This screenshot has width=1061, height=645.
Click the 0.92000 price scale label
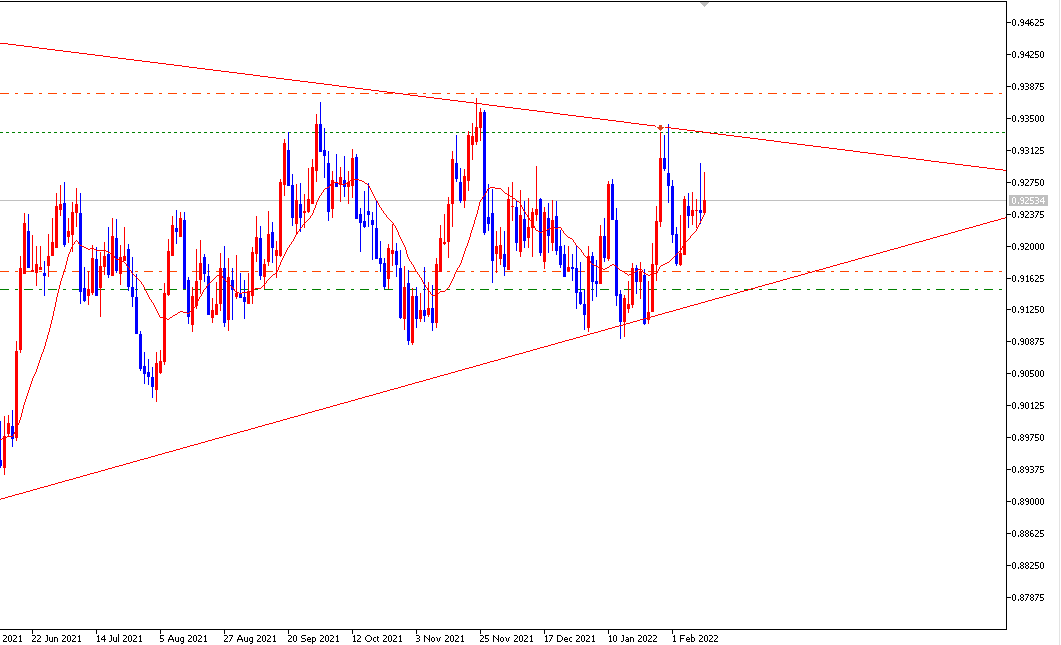click(1028, 246)
